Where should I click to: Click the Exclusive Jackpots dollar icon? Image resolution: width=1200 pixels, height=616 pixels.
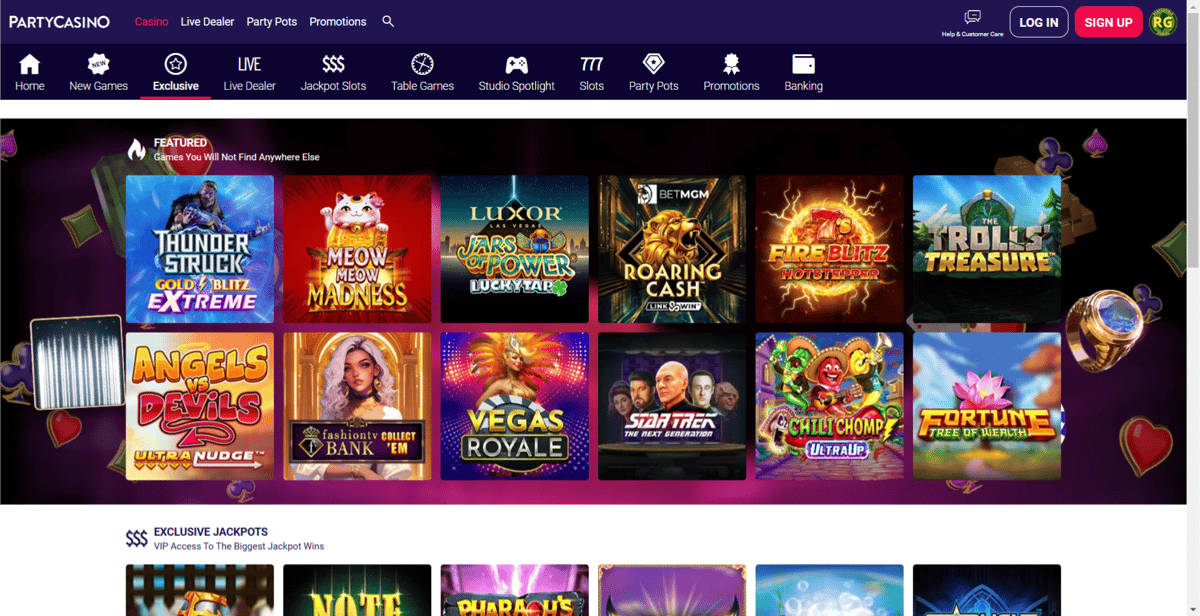[x=136, y=539]
